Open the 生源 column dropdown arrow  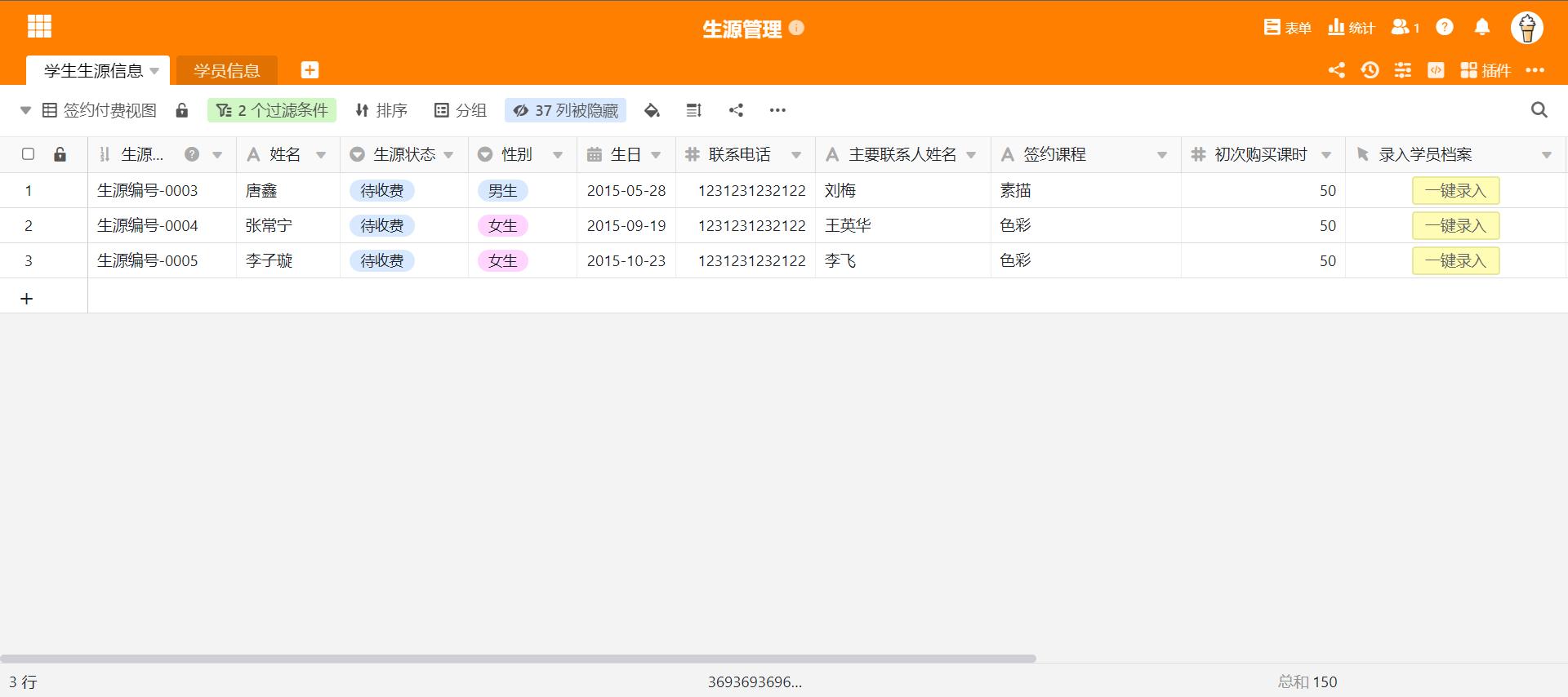217,155
